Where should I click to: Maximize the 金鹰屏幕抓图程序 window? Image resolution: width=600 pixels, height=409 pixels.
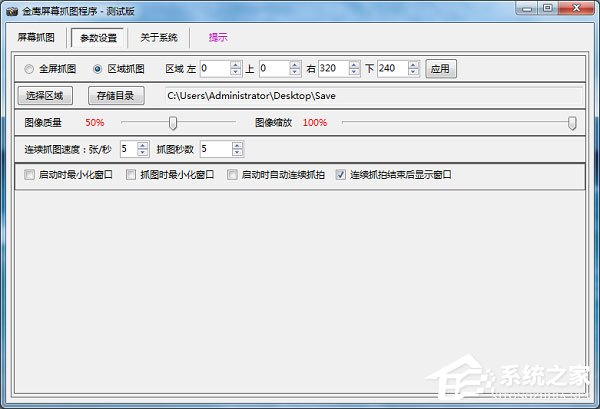click(548, 8)
